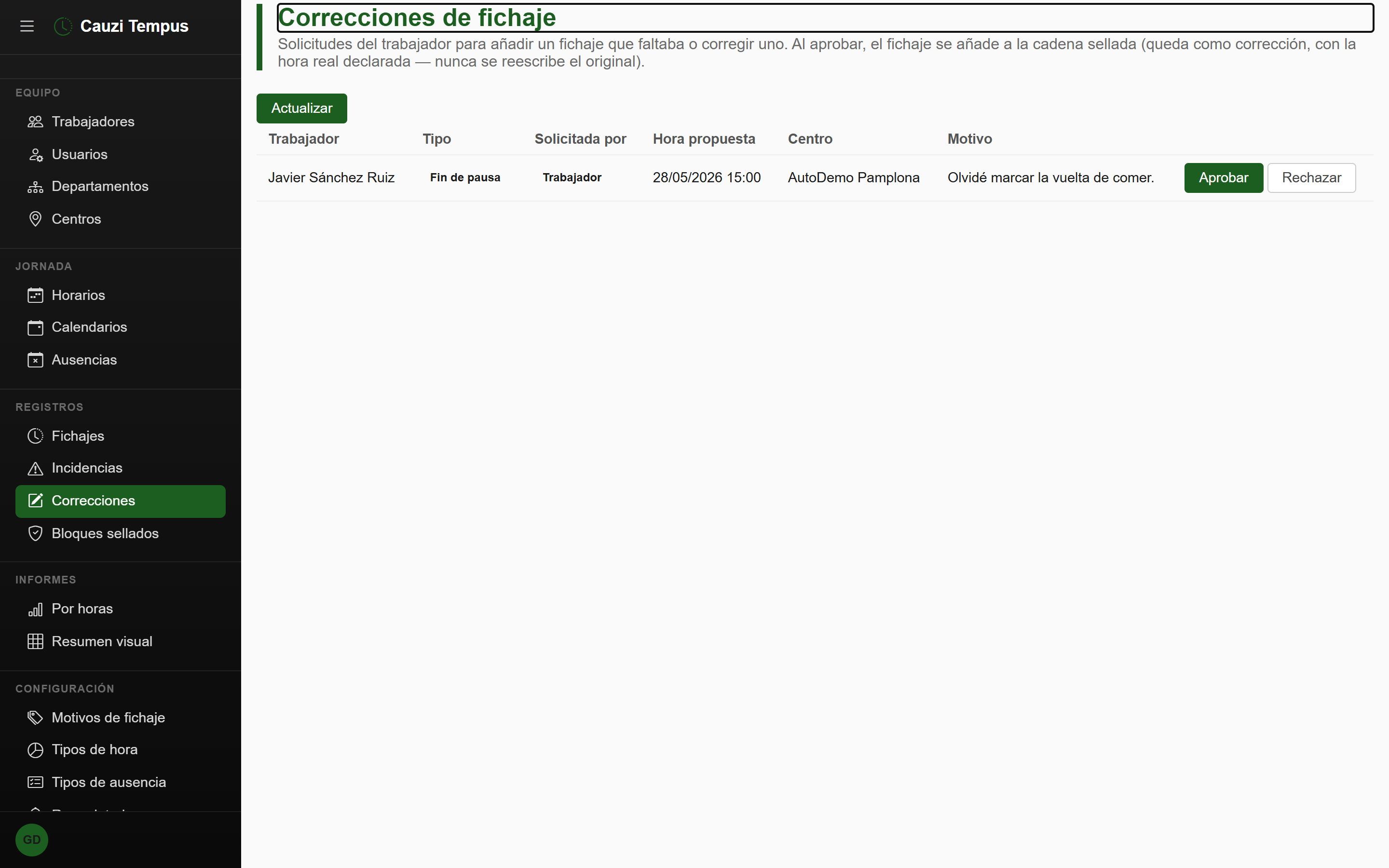Click the Hora propuesta column header
This screenshot has width=1389, height=868.
coord(704,139)
